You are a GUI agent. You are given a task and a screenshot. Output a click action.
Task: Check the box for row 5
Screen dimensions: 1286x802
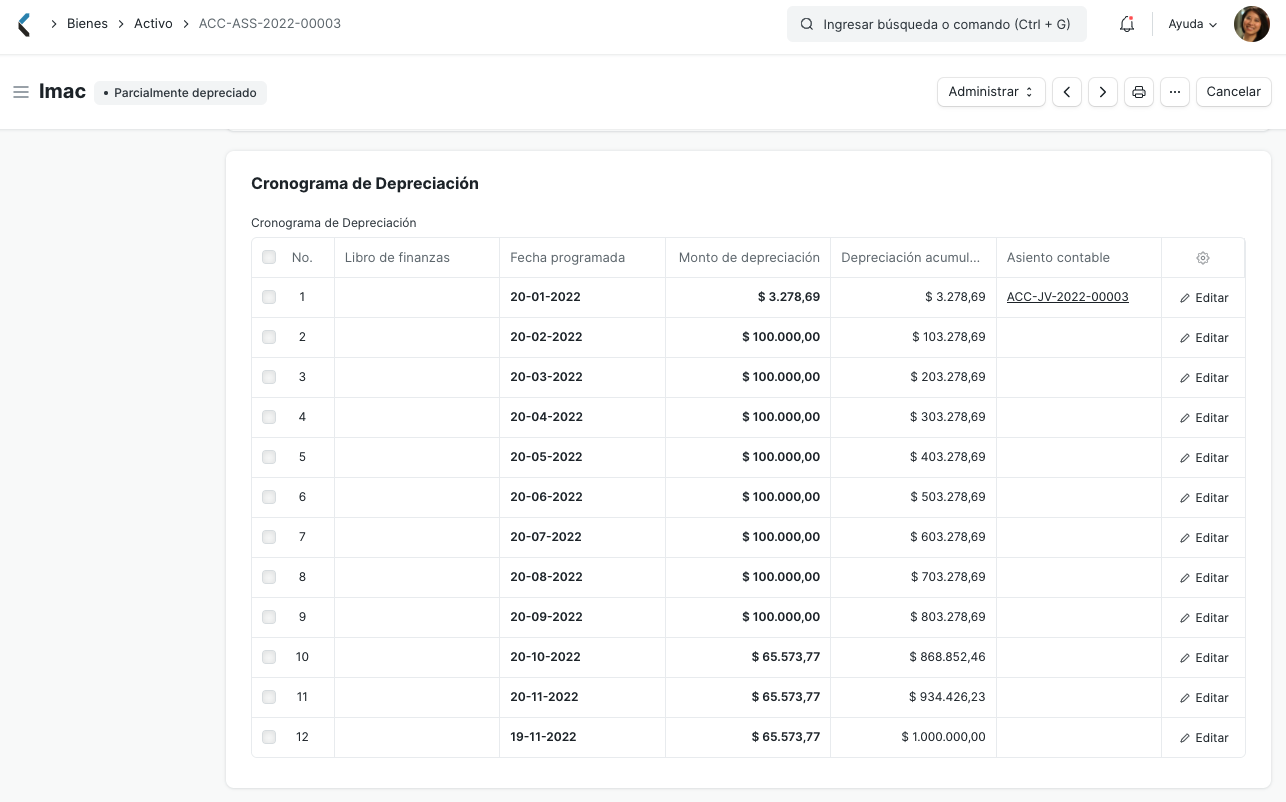click(x=269, y=457)
